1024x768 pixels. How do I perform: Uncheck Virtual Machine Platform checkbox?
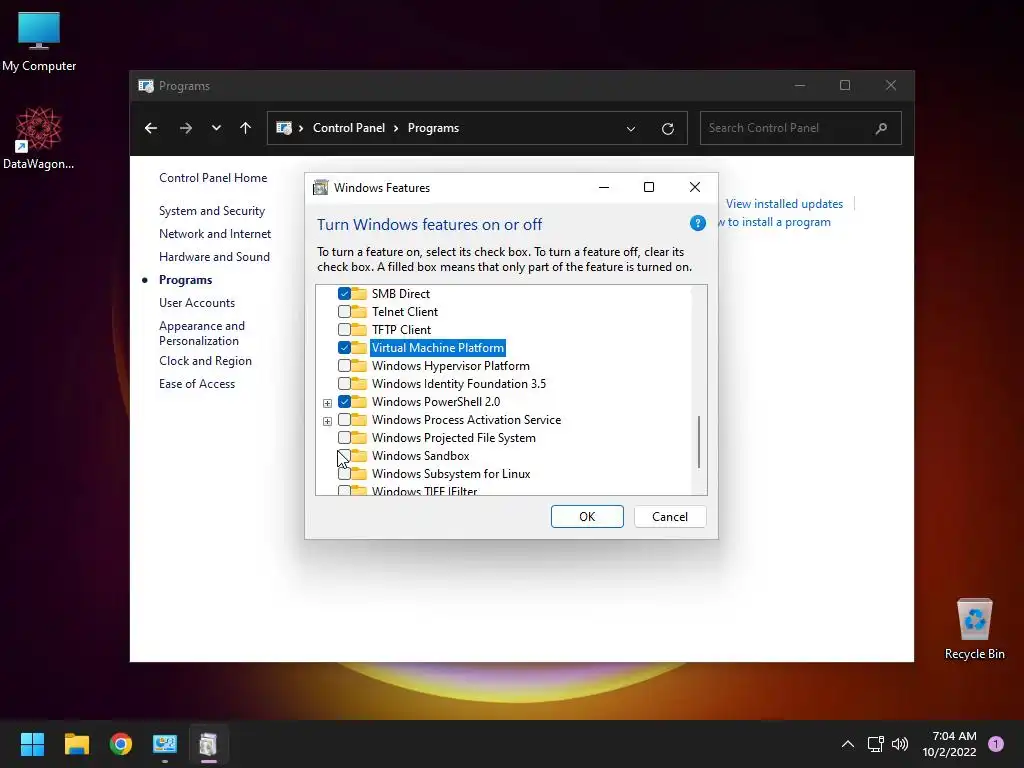(344, 347)
